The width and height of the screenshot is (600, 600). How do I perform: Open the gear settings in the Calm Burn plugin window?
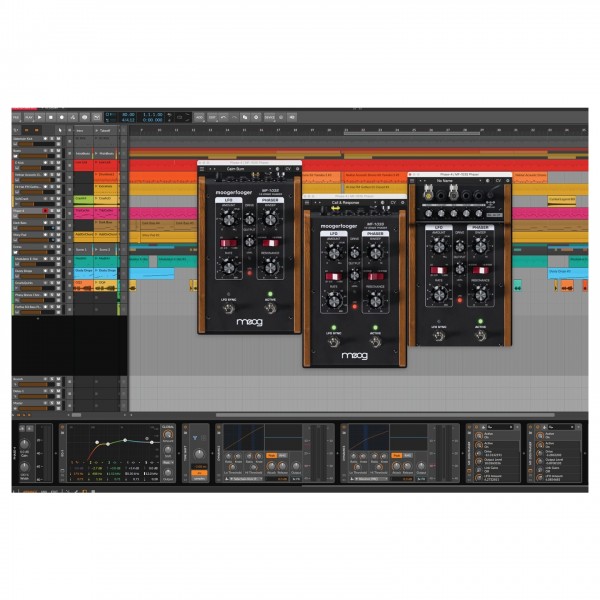(x=297, y=169)
